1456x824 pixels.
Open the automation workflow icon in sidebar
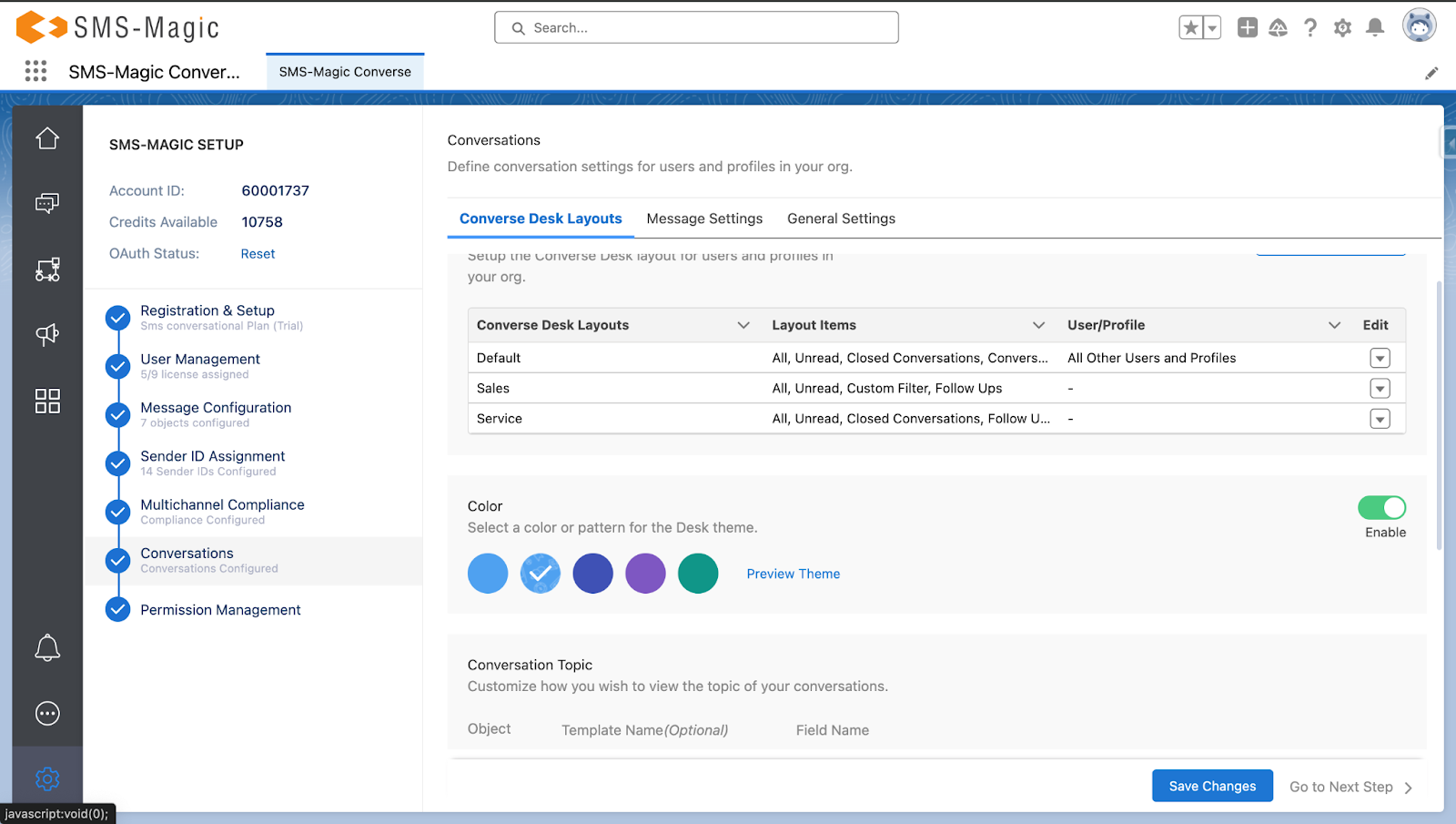point(47,270)
